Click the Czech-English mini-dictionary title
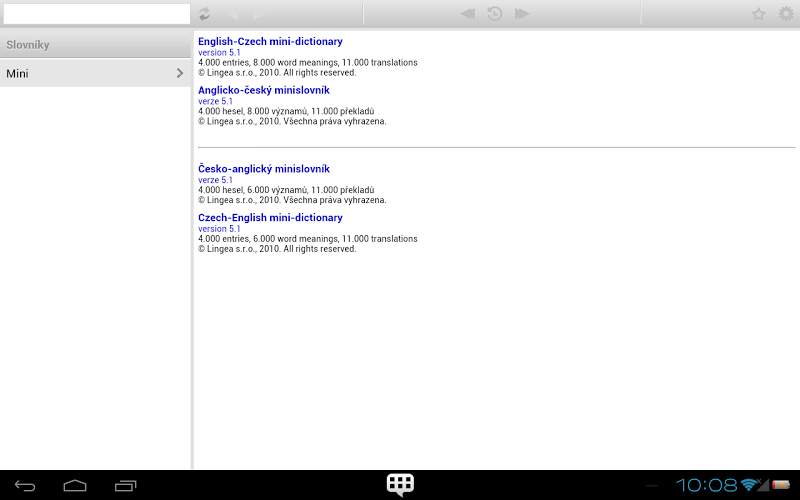Image resolution: width=800 pixels, height=500 pixels. [x=270, y=218]
